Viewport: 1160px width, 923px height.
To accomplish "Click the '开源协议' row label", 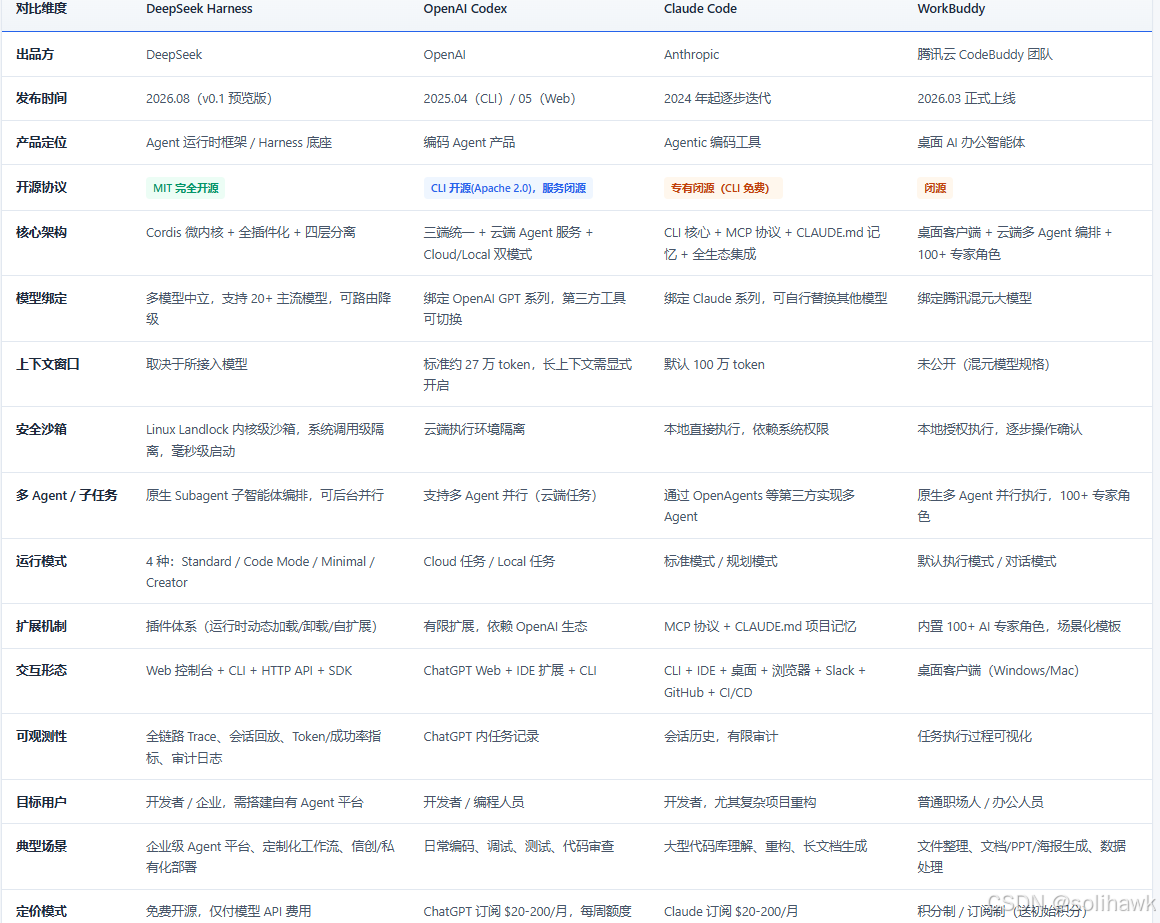I will (x=41, y=187).
